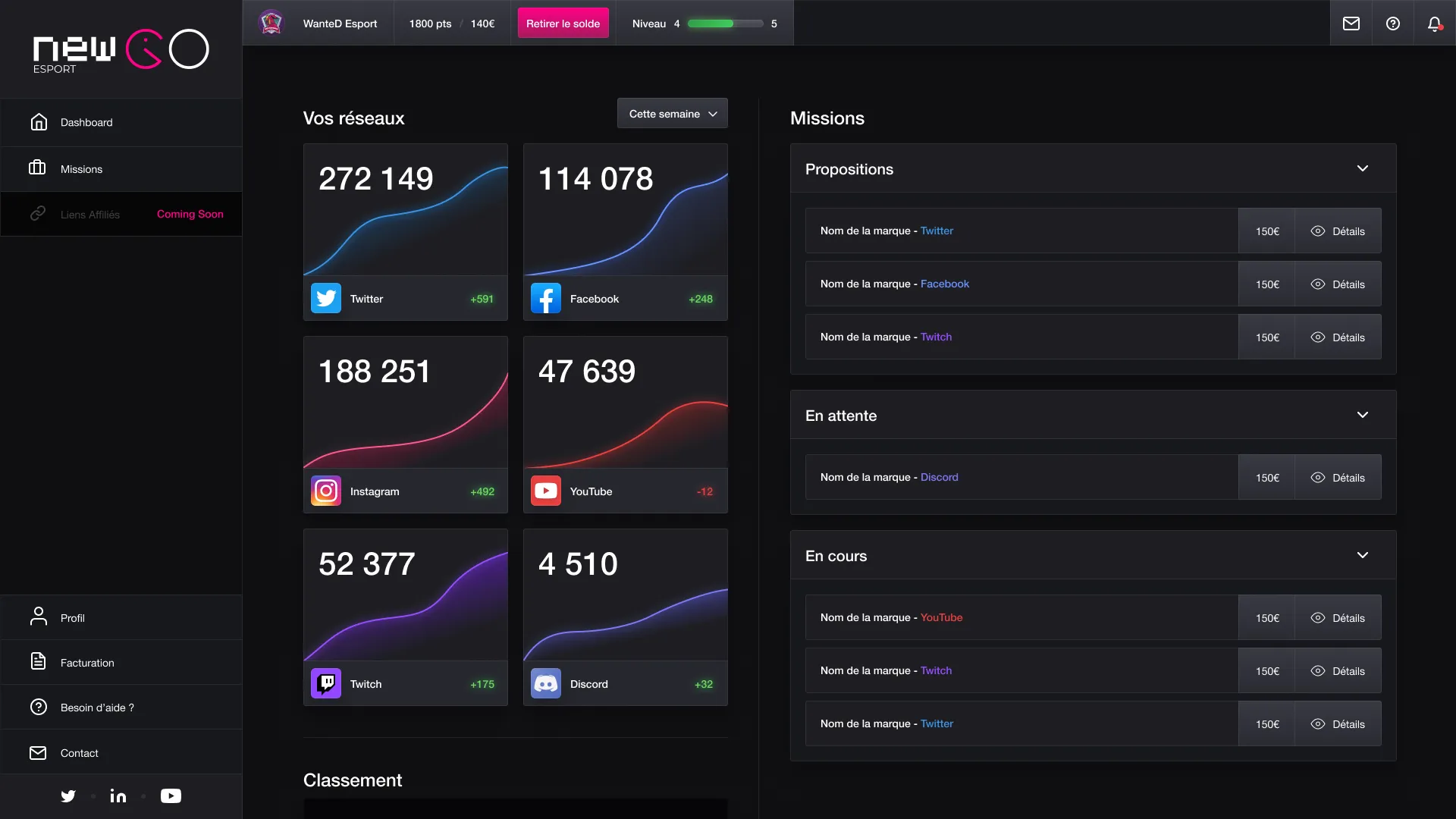The image size is (1456, 819).
Task: Click the Besoin d'aide question icon in sidebar
Action: [x=39, y=707]
